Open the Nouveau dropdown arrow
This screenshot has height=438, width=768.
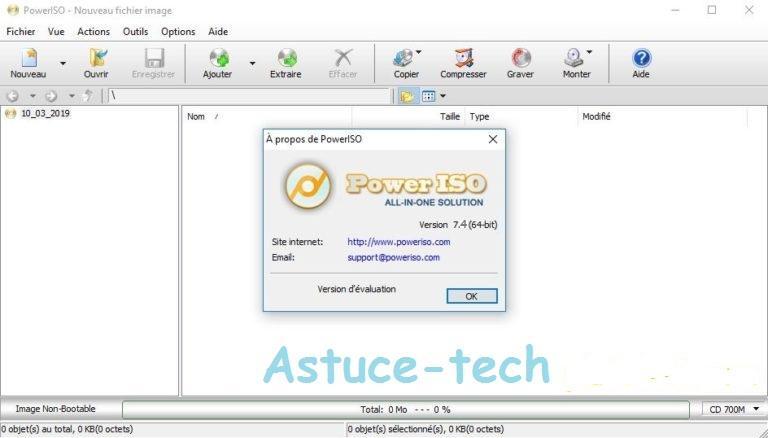tap(63, 64)
